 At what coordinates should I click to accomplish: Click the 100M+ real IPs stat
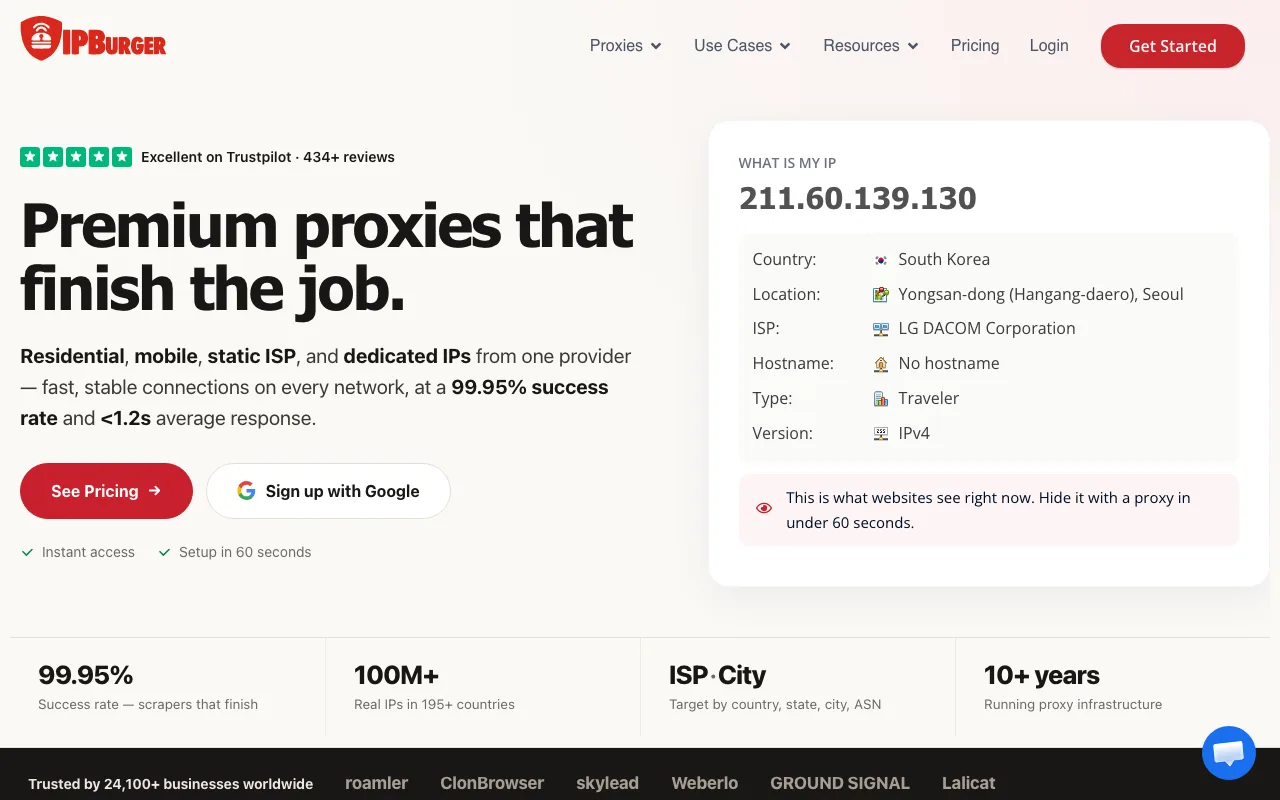[434, 688]
